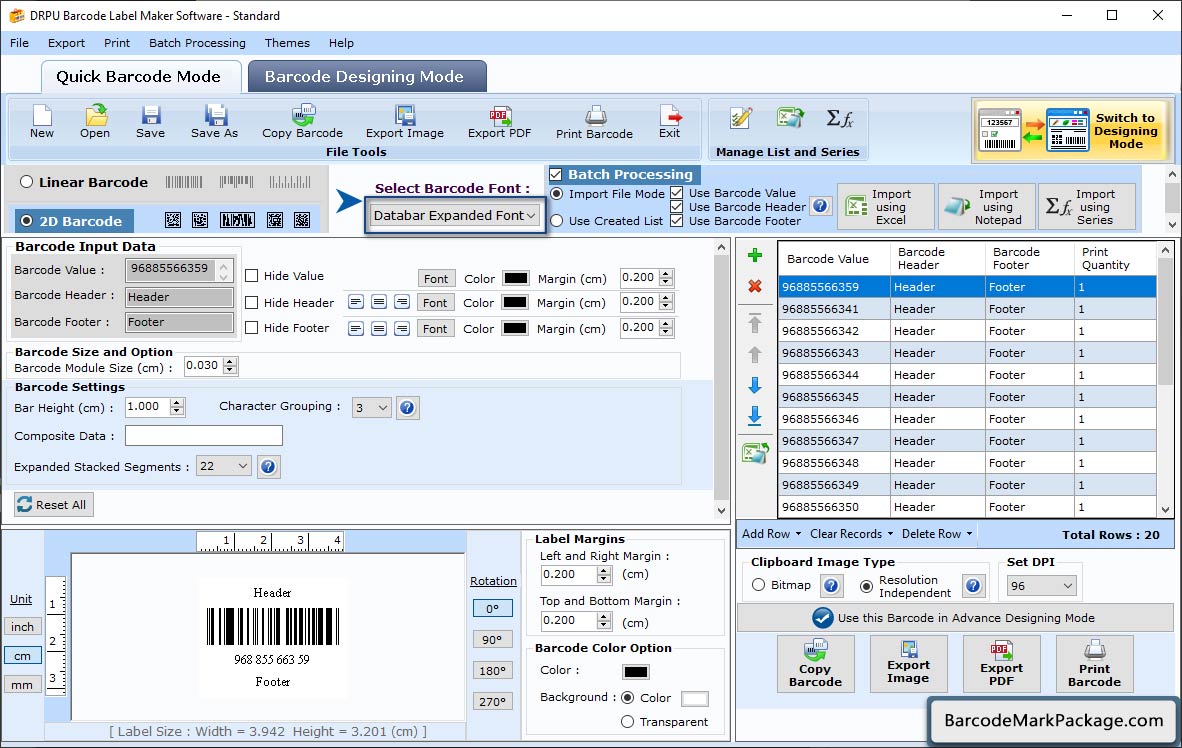Set rotation to 270°
Viewport: 1182px width, 748px height.
pos(492,701)
